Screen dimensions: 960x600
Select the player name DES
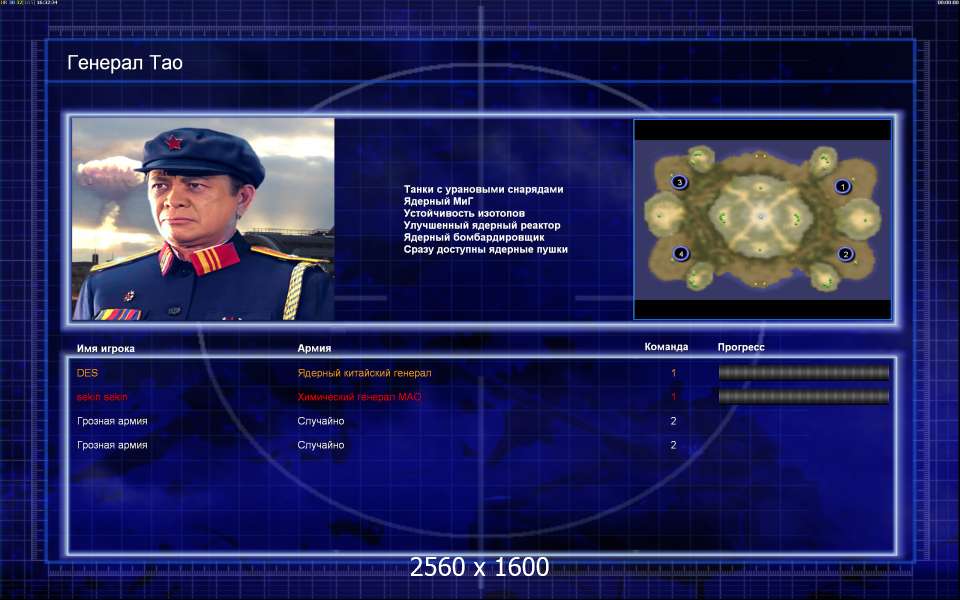88,373
